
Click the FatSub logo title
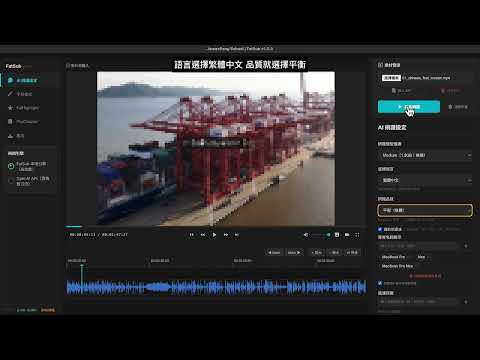[14, 66]
